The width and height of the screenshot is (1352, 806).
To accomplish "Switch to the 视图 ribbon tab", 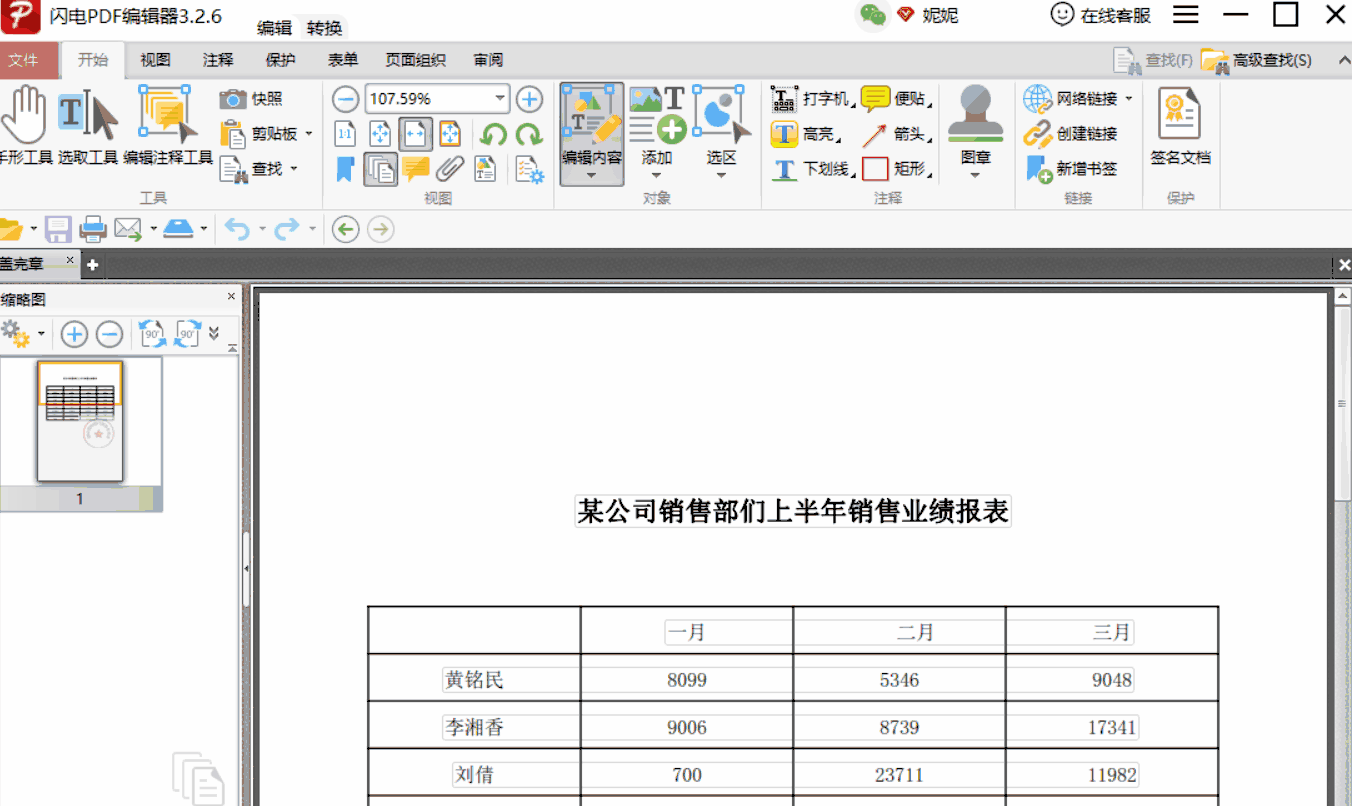I will pyautogui.click(x=155, y=61).
